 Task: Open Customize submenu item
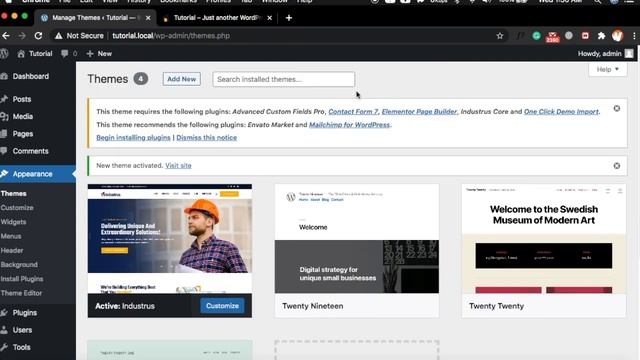tap(17, 208)
